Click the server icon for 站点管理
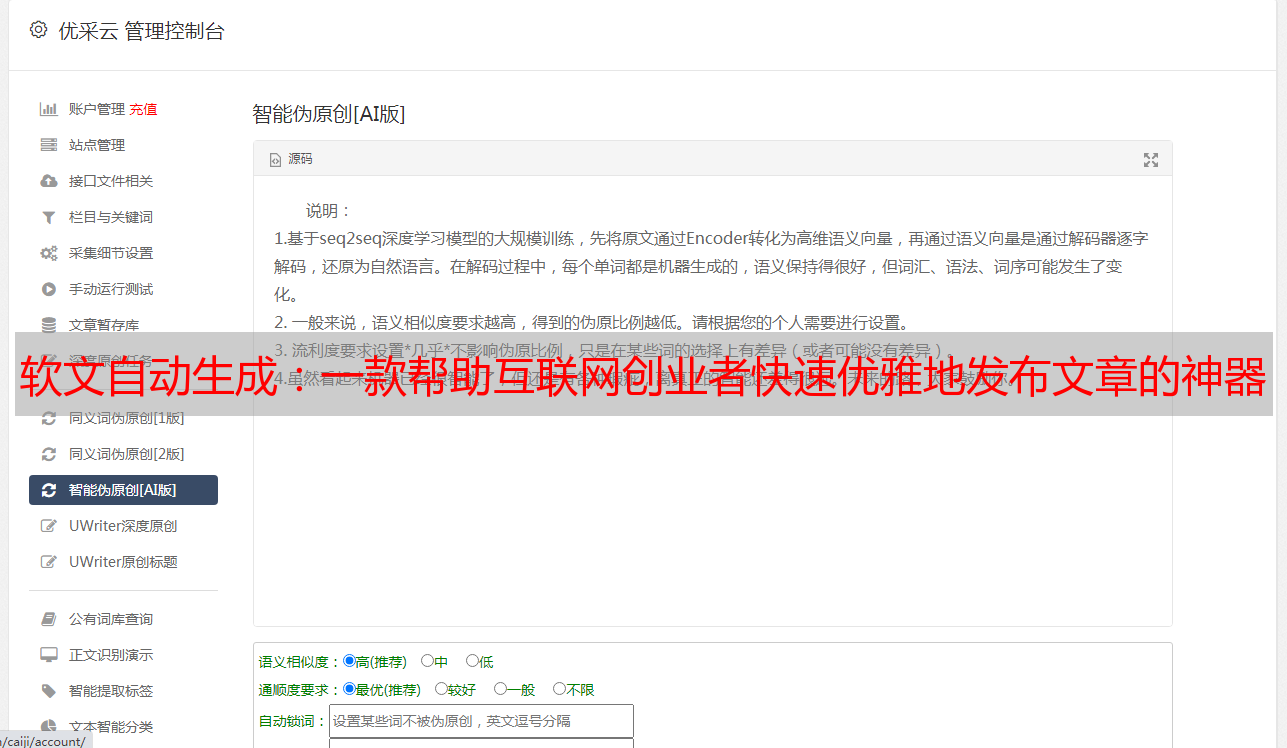Image resolution: width=1287 pixels, height=748 pixels. pyautogui.click(x=48, y=145)
